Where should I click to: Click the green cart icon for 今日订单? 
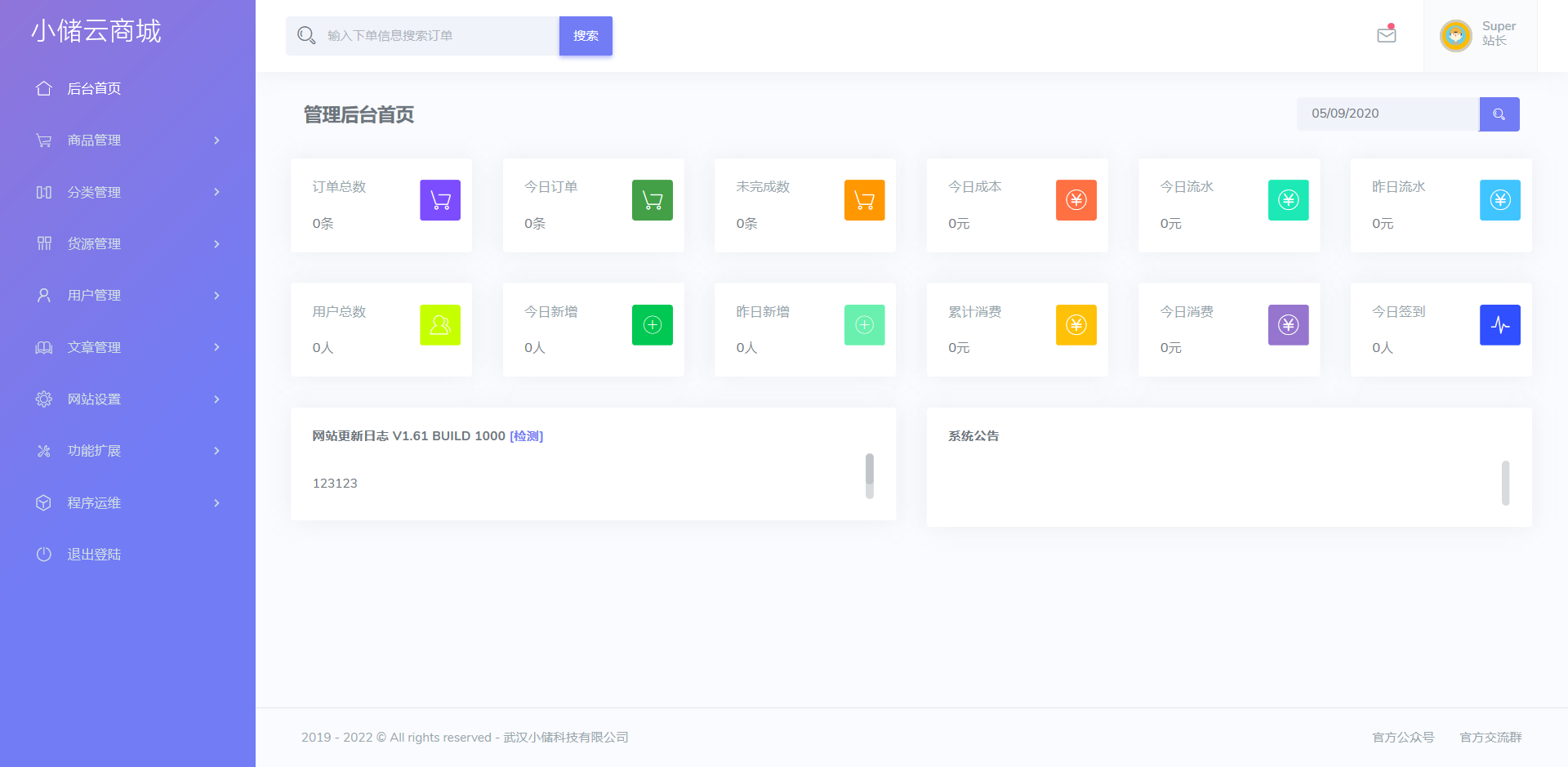click(x=652, y=200)
